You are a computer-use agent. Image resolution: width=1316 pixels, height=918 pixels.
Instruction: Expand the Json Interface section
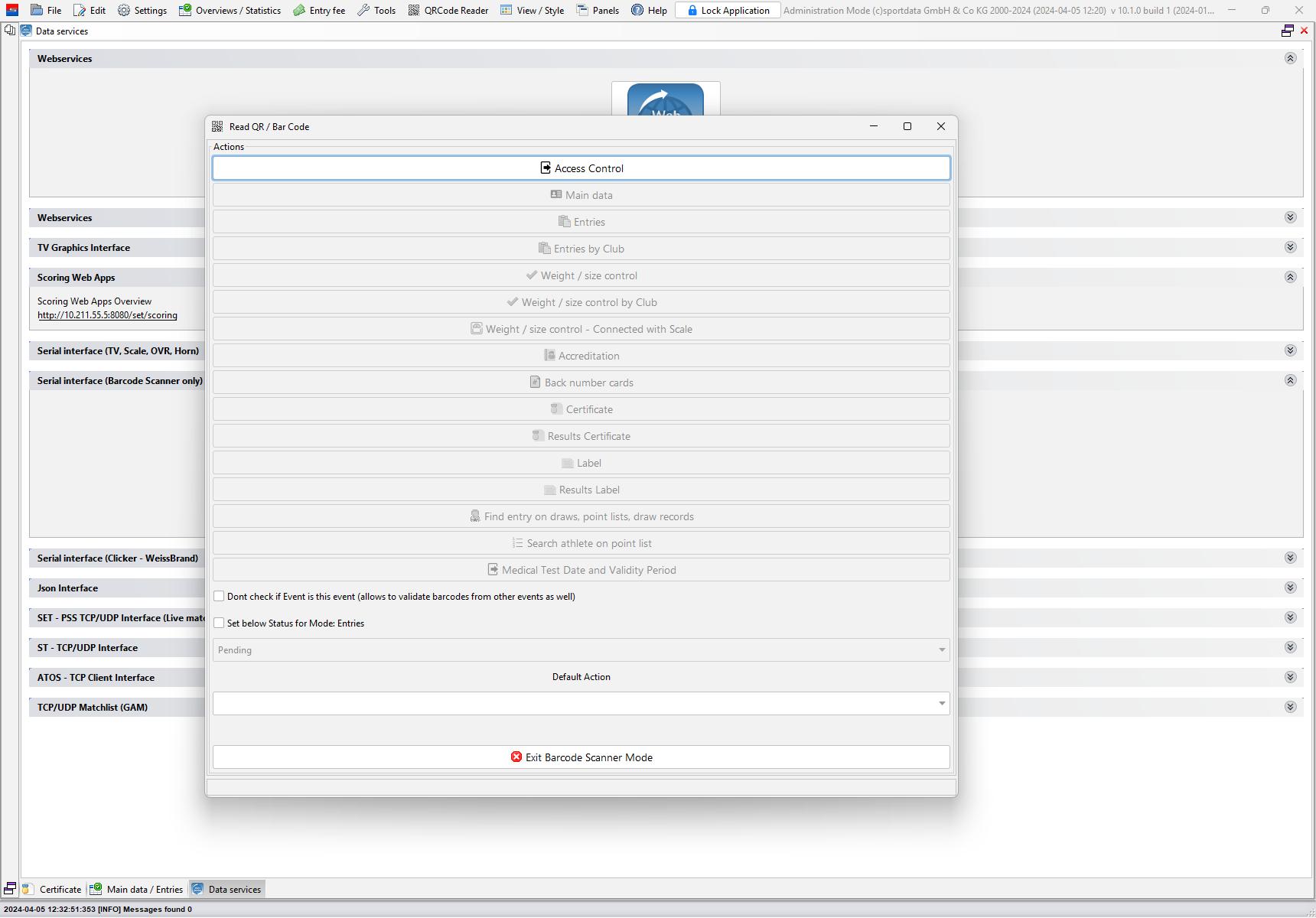point(1290,588)
